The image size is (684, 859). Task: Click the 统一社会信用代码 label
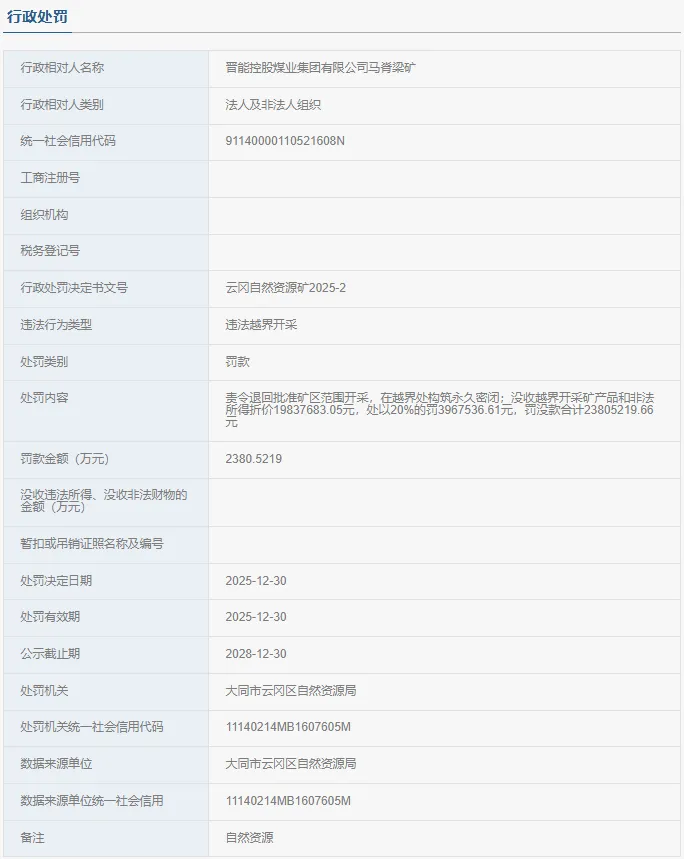tap(68, 141)
